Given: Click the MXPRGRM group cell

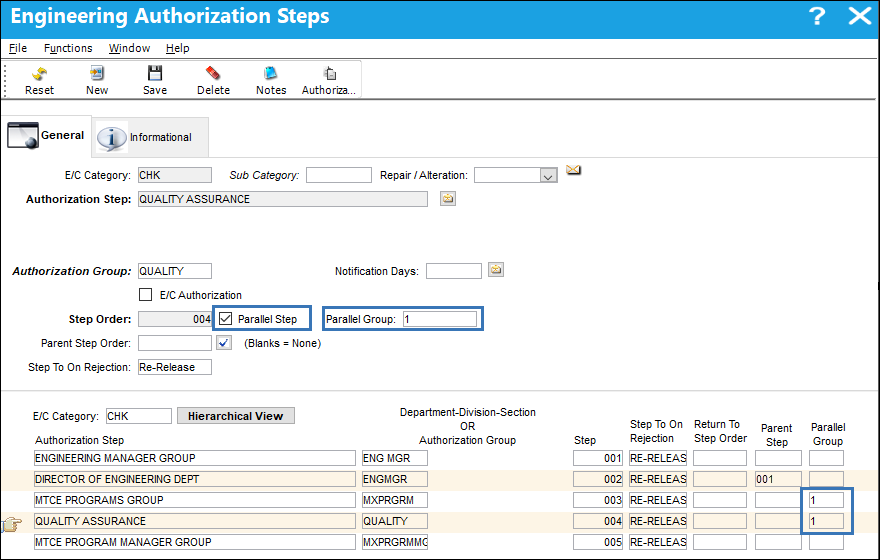Looking at the screenshot, I should pos(395,500).
